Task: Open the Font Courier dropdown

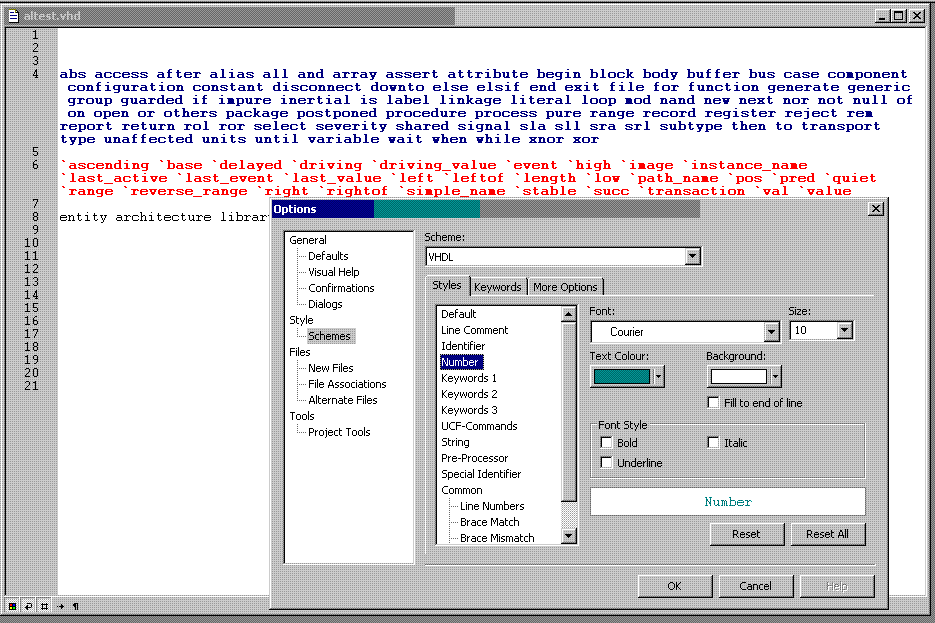Action: [771, 331]
